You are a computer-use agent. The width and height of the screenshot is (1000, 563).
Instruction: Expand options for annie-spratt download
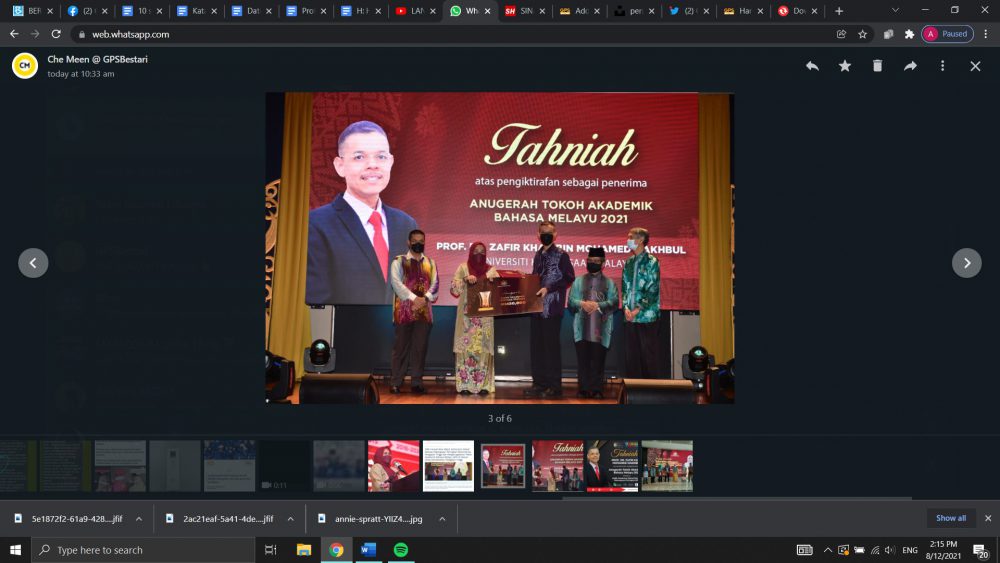coord(442,518)
